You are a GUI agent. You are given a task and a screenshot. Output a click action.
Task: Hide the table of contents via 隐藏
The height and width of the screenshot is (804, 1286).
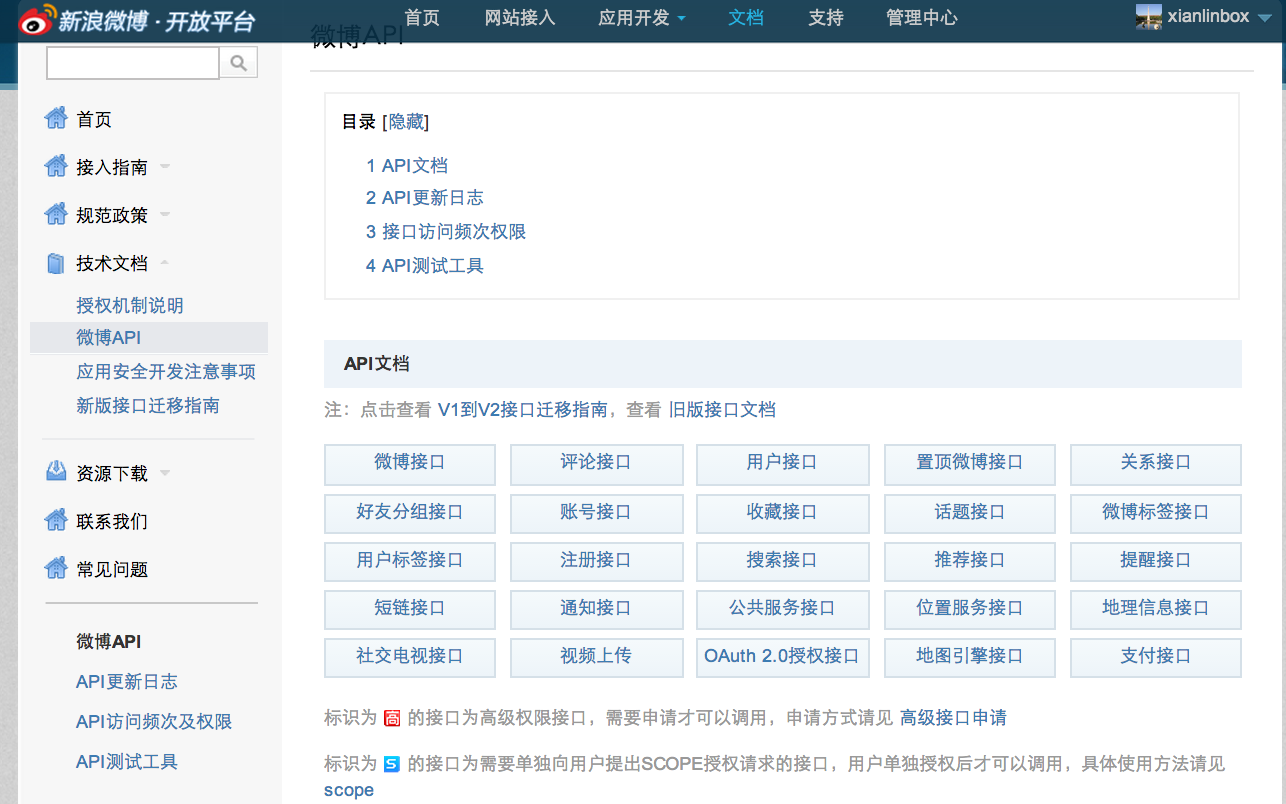pos(406,122)
